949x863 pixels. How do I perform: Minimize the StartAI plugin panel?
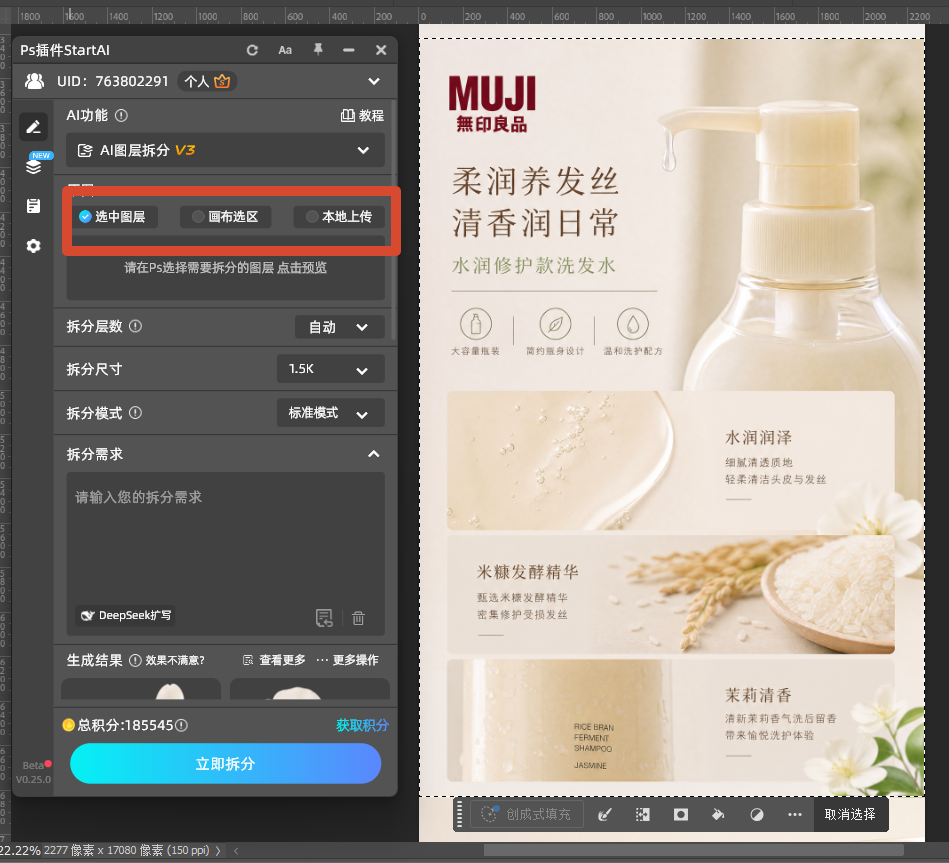click(x=349, y=50)
